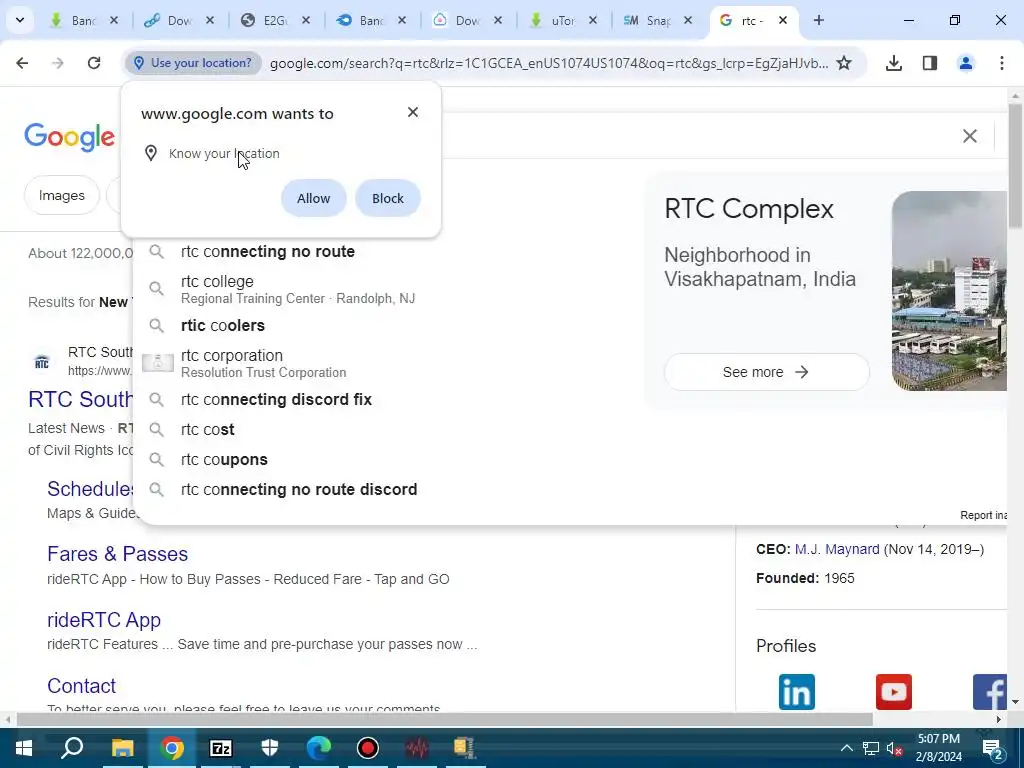Image resolution: width=1024 pixels, height=768 pixels.
Task: Open the notification center icon
Action: (x=993, y=748)
